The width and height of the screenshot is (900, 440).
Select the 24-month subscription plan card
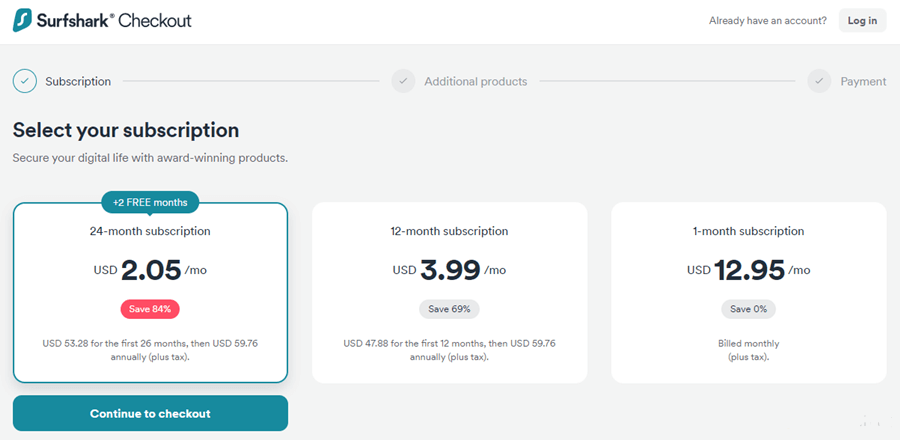(x=150, y=293)
